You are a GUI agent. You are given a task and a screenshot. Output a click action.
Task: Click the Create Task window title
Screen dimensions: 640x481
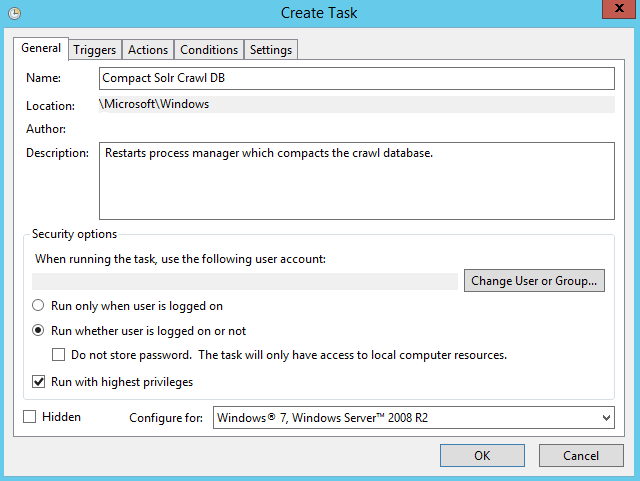(319, 13)
